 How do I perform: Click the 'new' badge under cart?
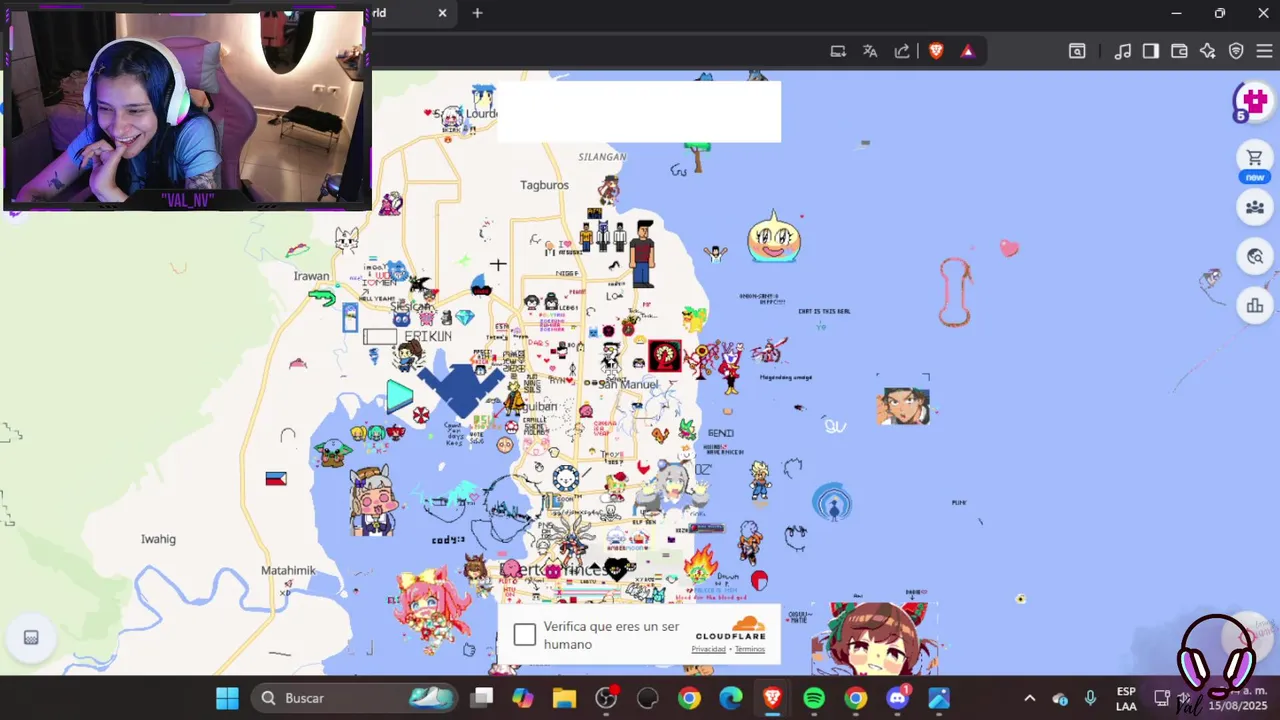1254,177
